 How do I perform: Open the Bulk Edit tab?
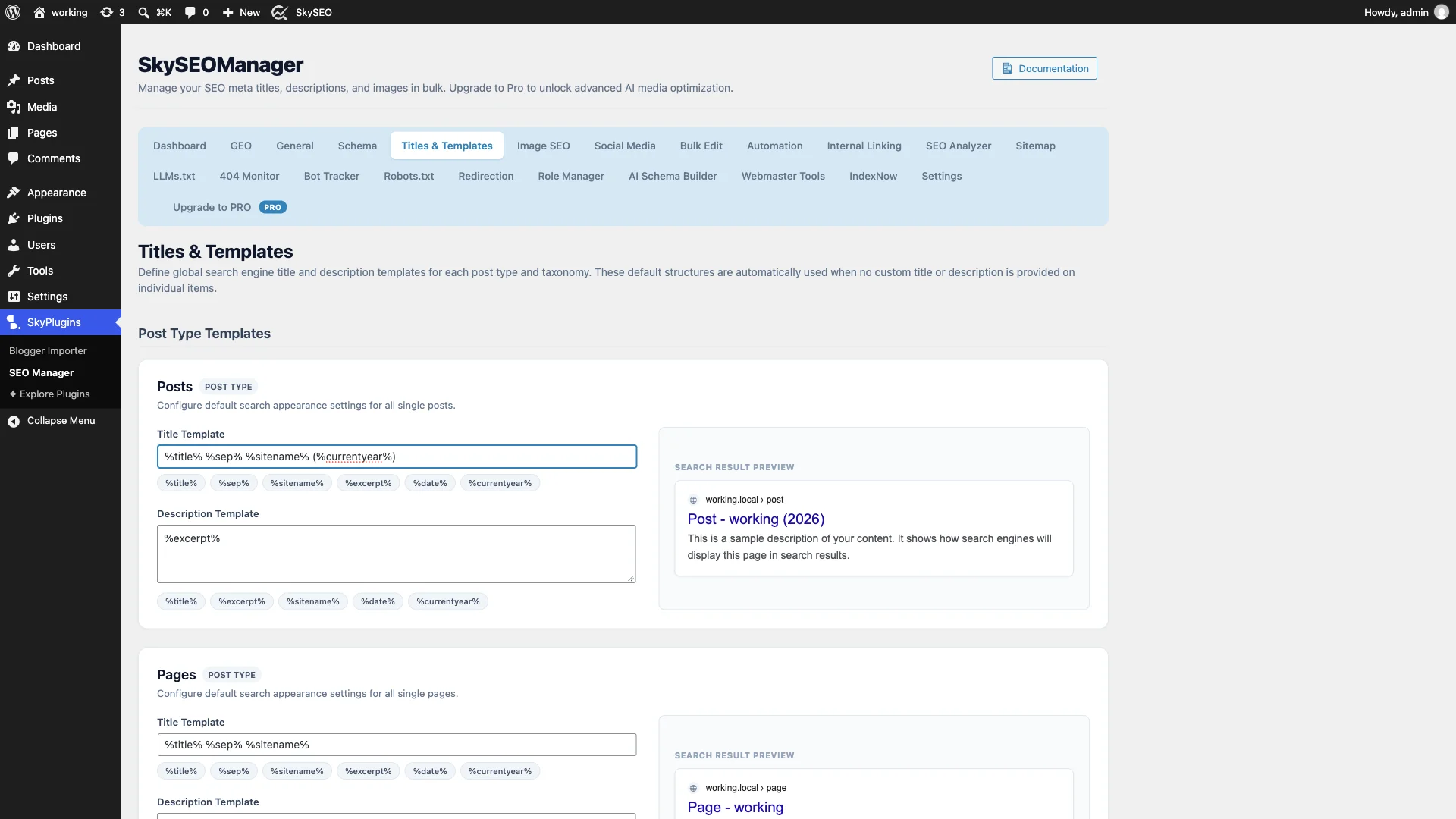pyautogui.click(x=701, y=146)
